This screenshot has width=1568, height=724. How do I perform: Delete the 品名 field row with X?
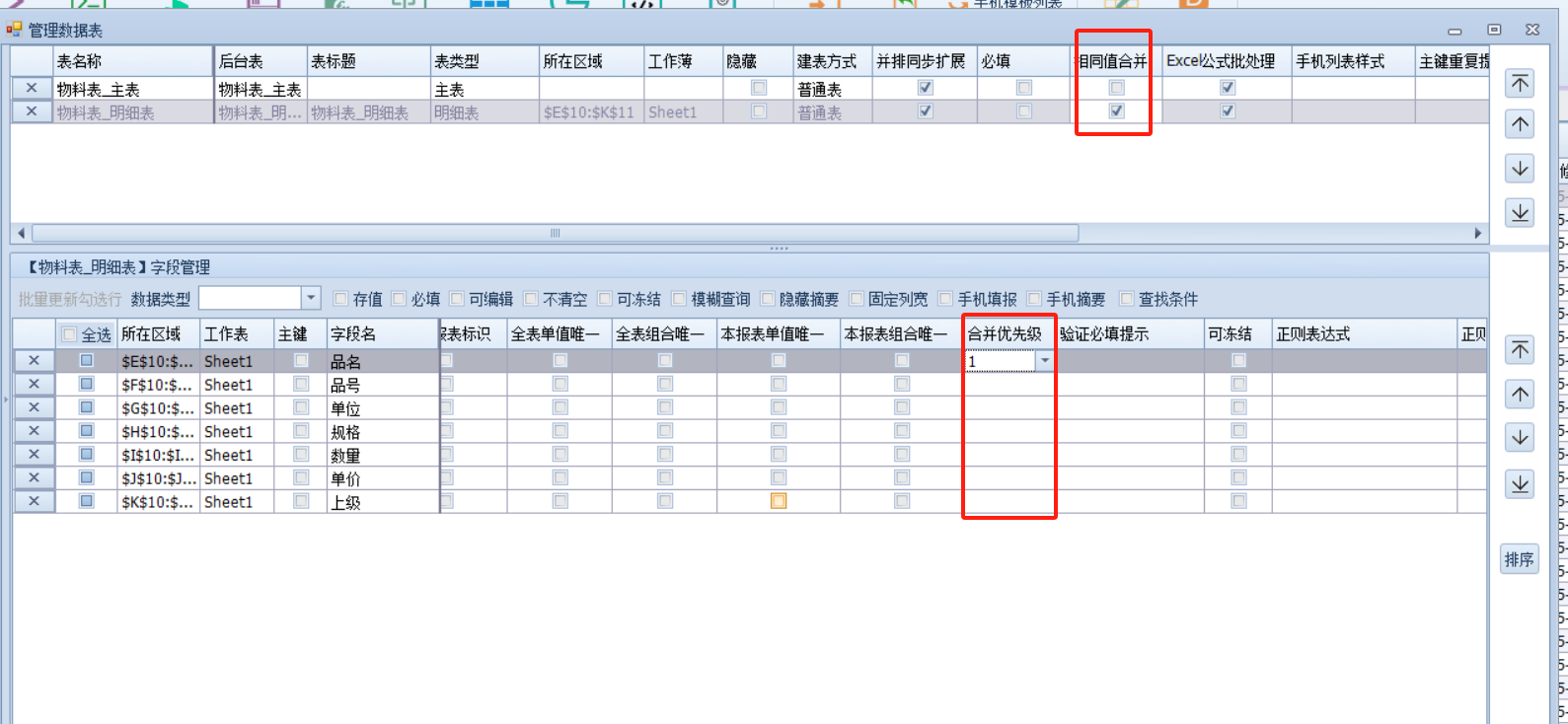pyautogui.click(x=34, y=361)
